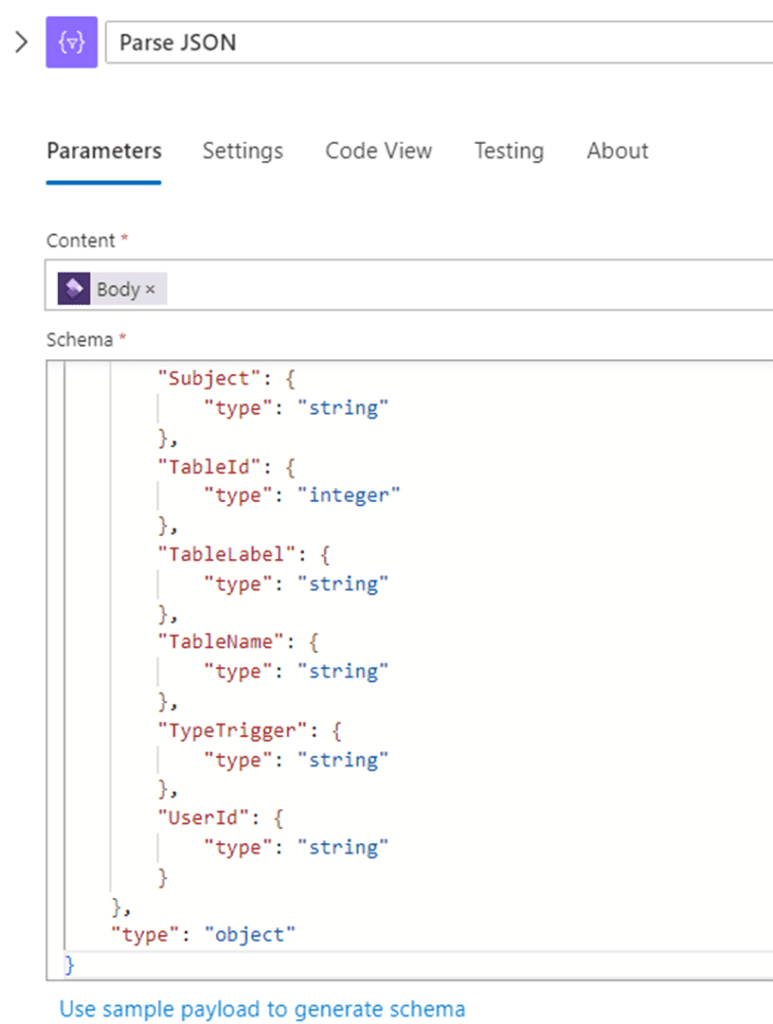Click the closing brace on the last schema line
The width and height of the screenshot is (773, 1024).
pos(69,964)
